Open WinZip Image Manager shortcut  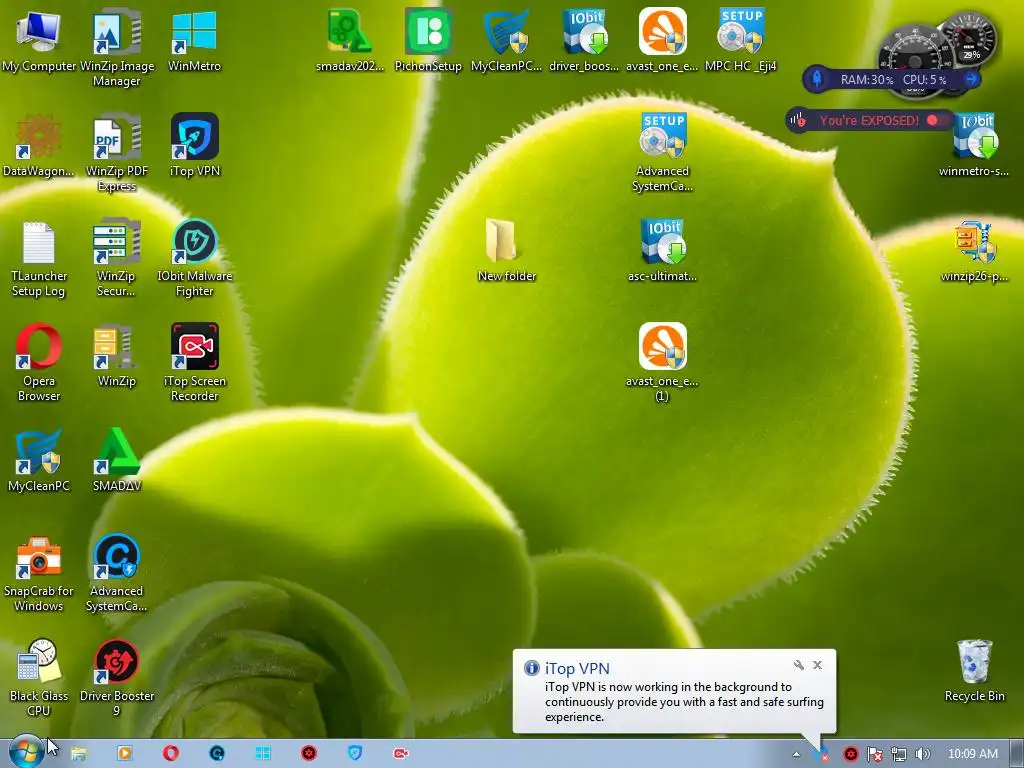click(116, 48)
